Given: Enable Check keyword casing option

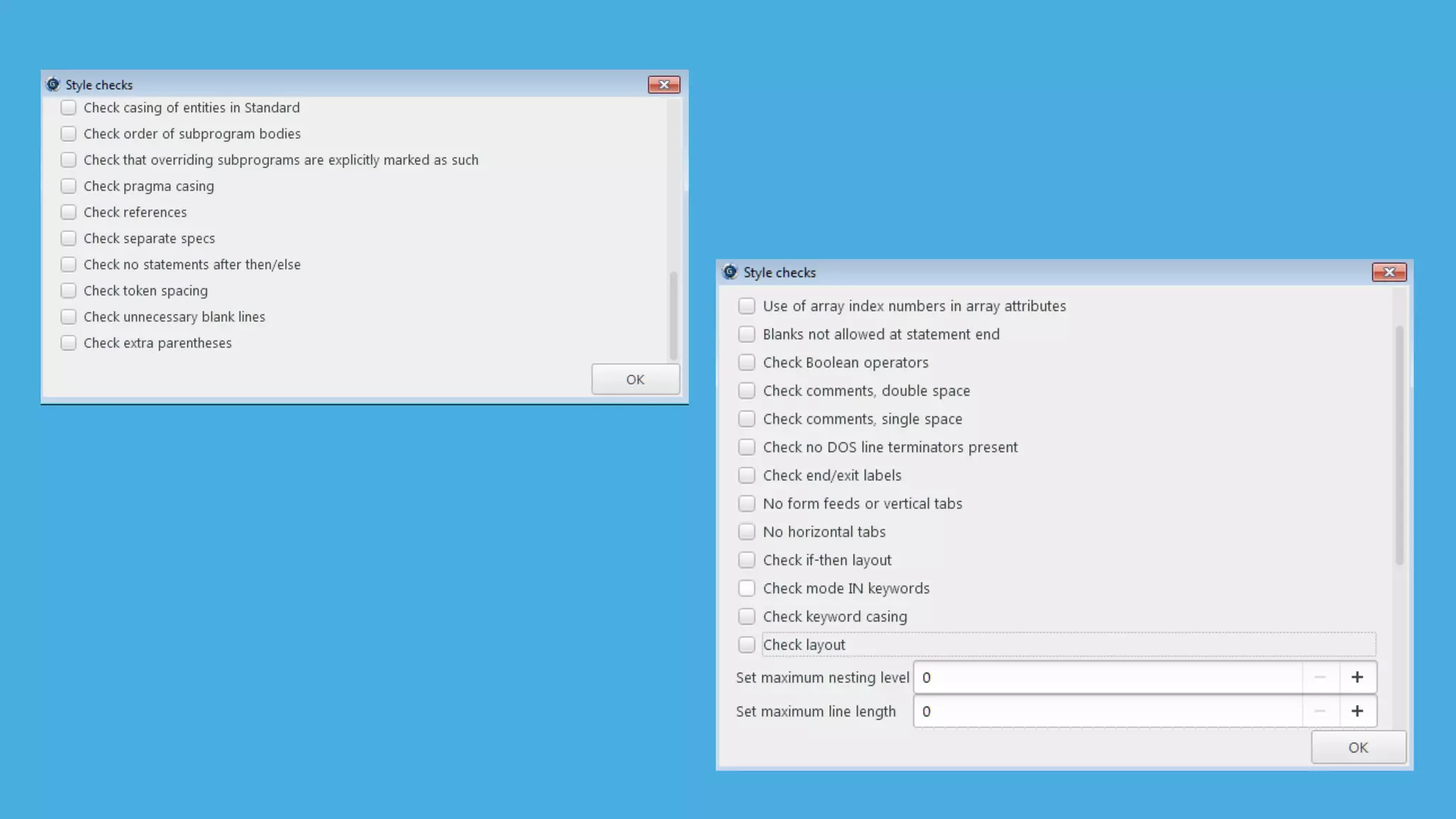Looking at the screenshot, I should point(746,616).
